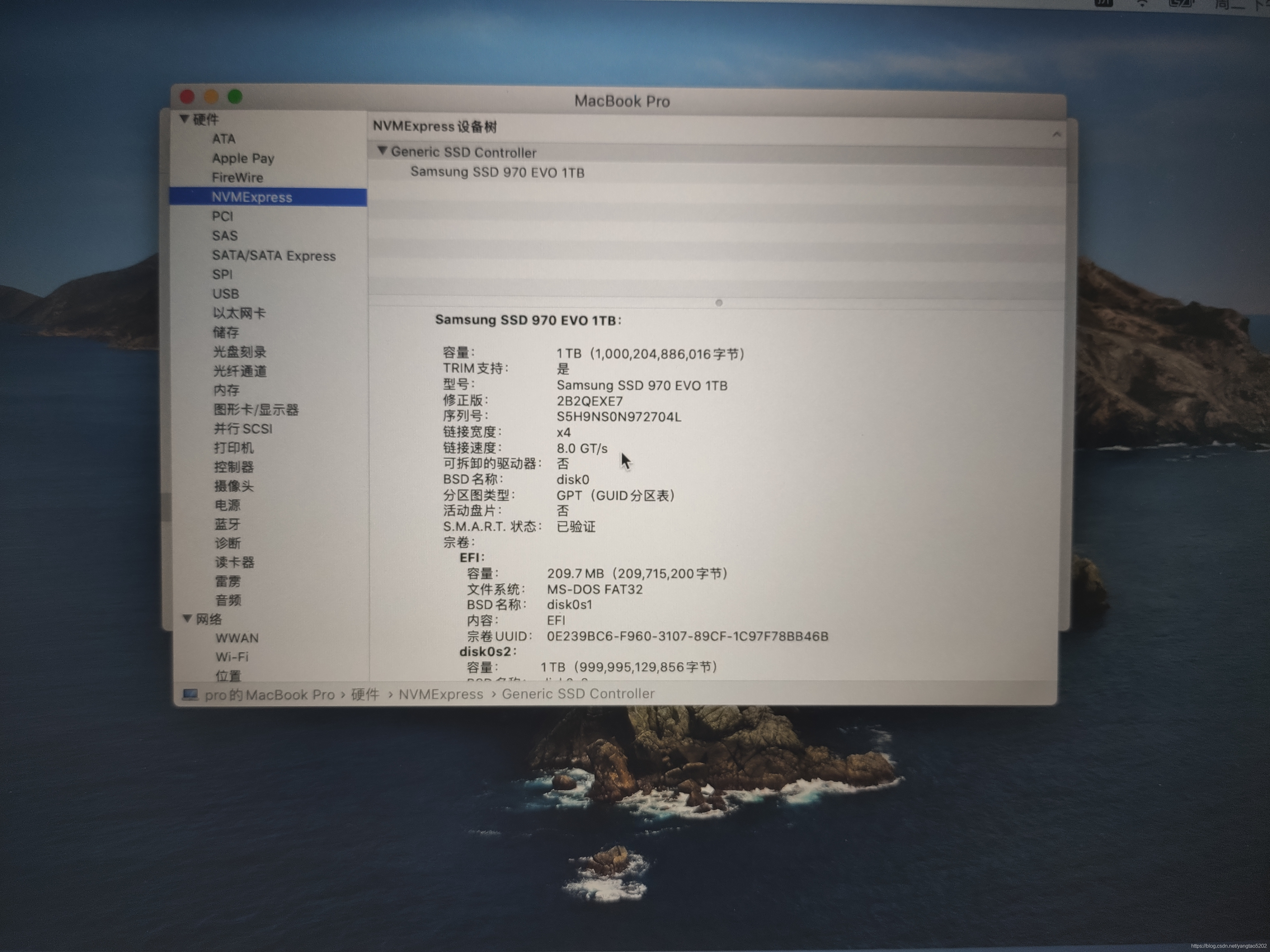Click the green zoom window button
This screenshot has width=1270, height=952.
click(x=235, y=96)
